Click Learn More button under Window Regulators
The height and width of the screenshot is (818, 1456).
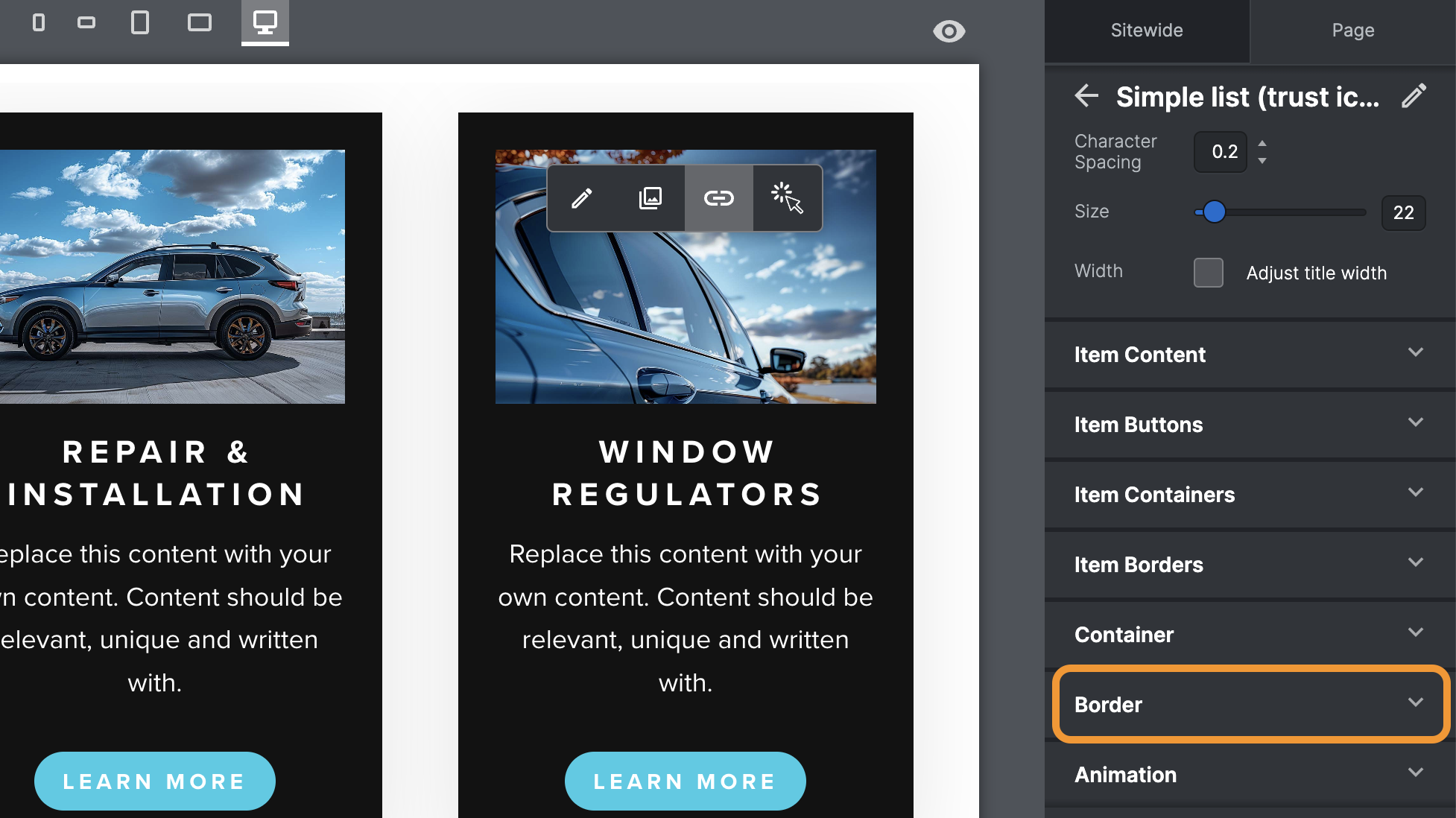click(x=685, y=781)
